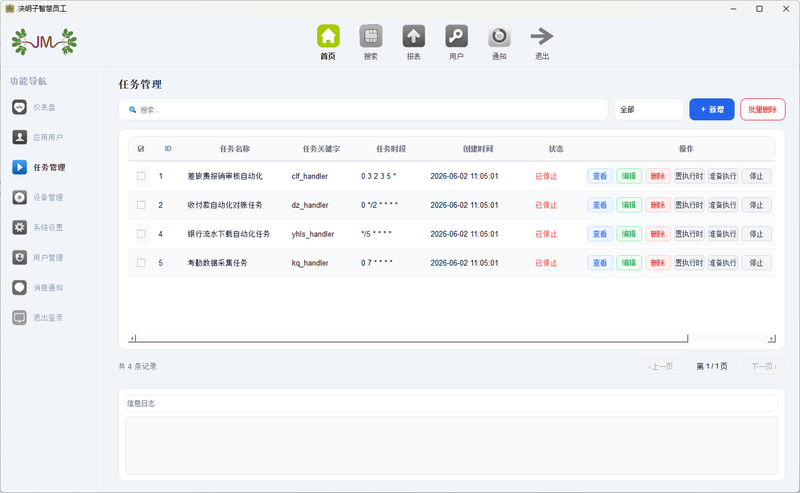Click 停止 for clf_handler row
The image size is (800, 493).
pos(756,176)
